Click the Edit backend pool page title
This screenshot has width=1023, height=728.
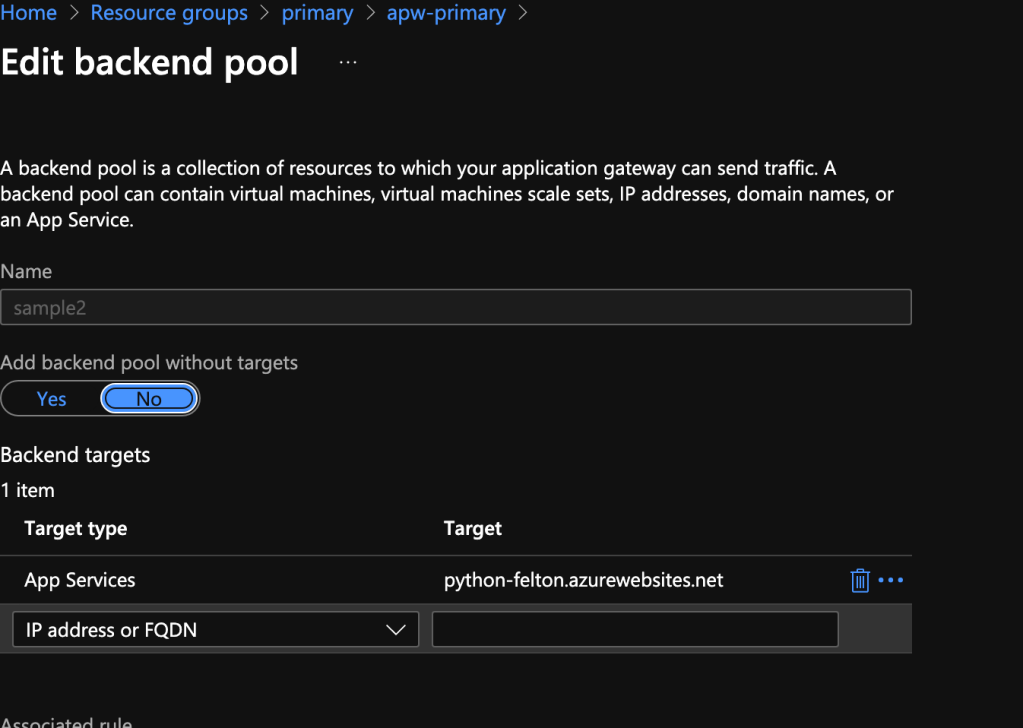tap(150, 62)
